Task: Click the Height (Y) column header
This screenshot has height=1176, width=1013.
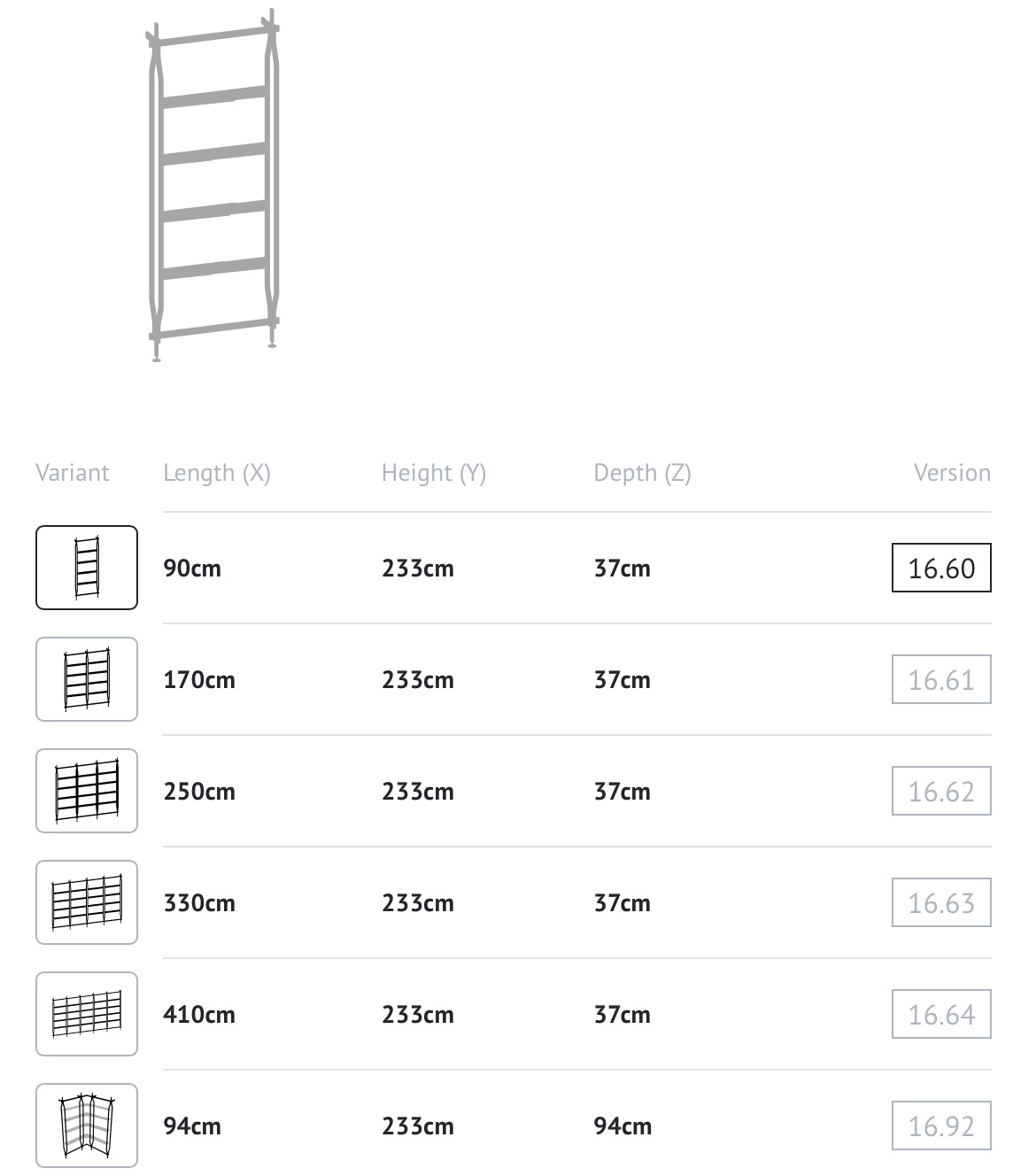Action: [x=434, y=473]
